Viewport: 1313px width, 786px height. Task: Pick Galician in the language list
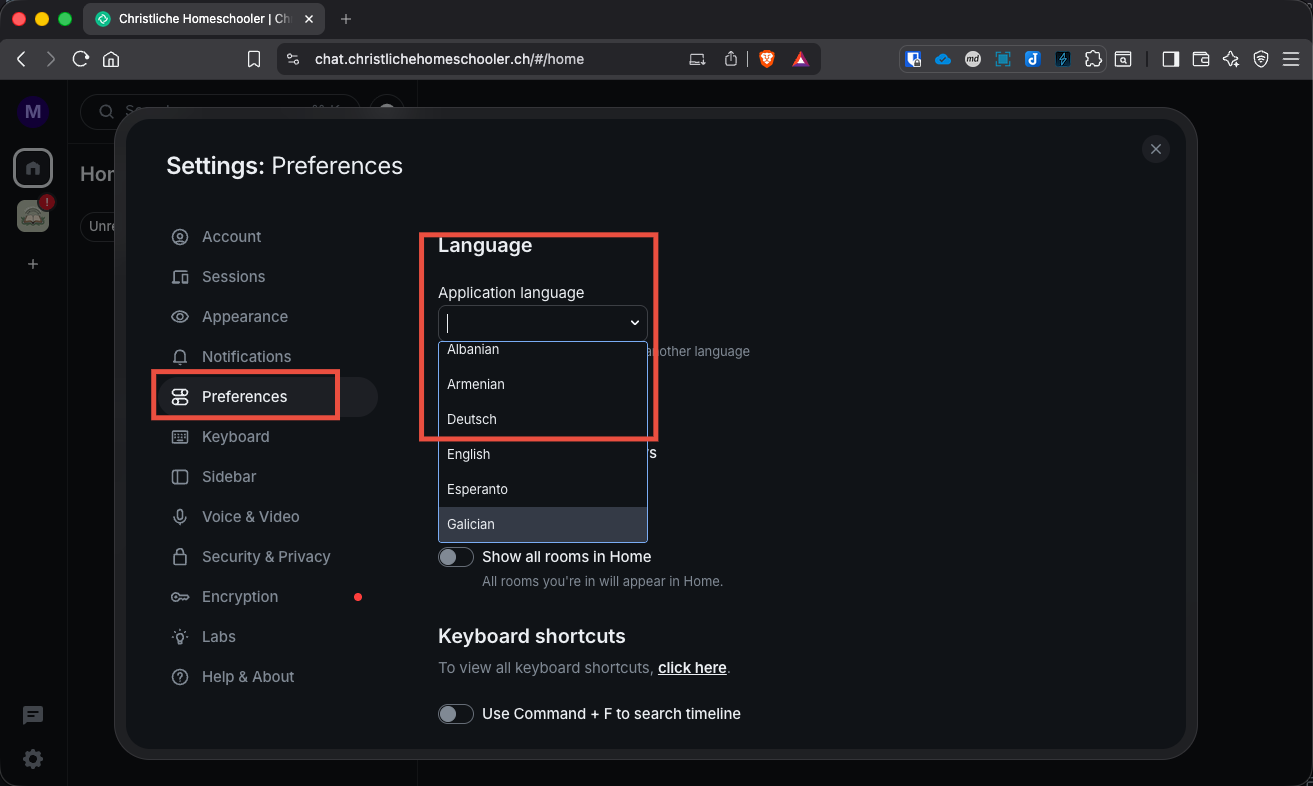click(543, 524)
